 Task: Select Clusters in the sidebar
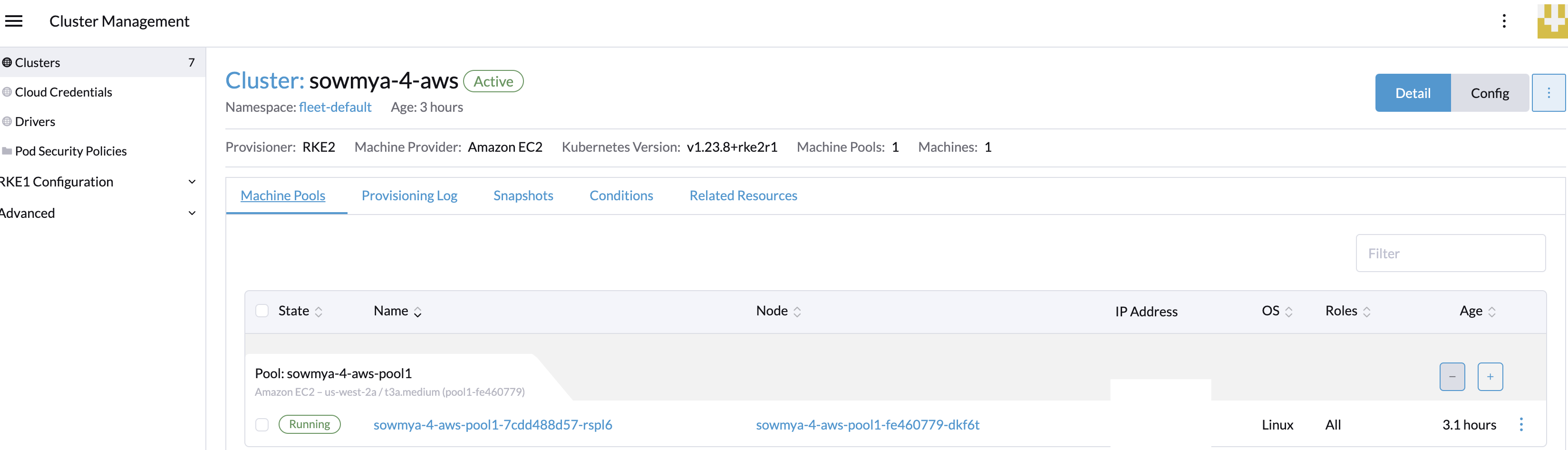[38, 62]
